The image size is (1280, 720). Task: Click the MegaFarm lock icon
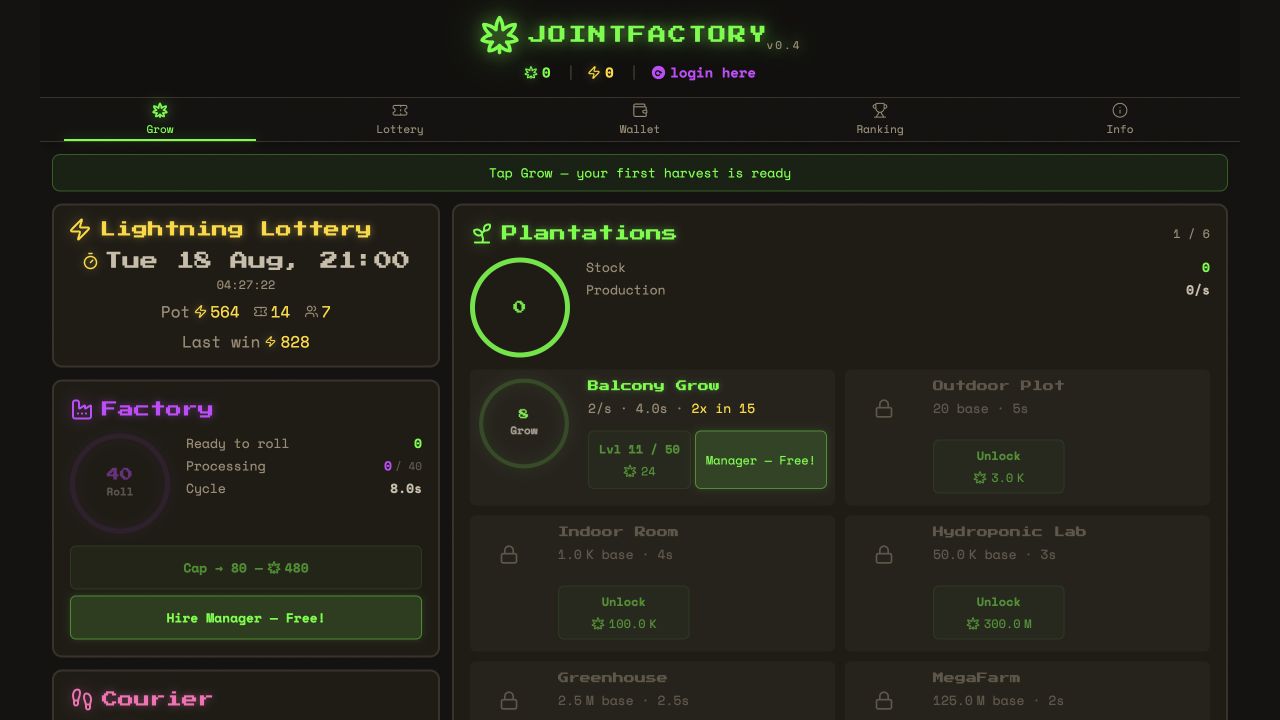tap(884, 700)
